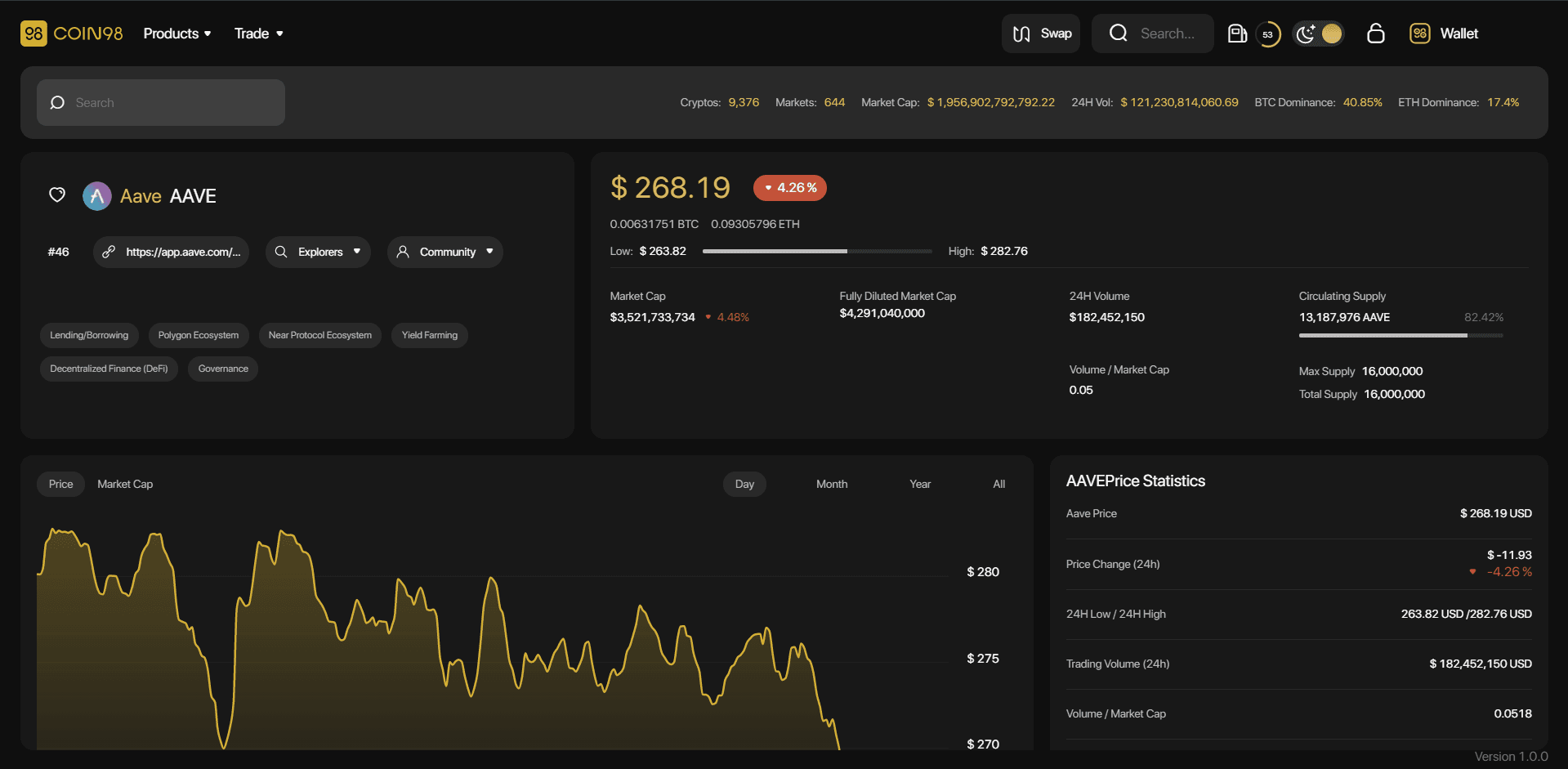This screenshot has width=1568, height=769.
Task: Open the Explorers dropdown
Action: point(318,252)
